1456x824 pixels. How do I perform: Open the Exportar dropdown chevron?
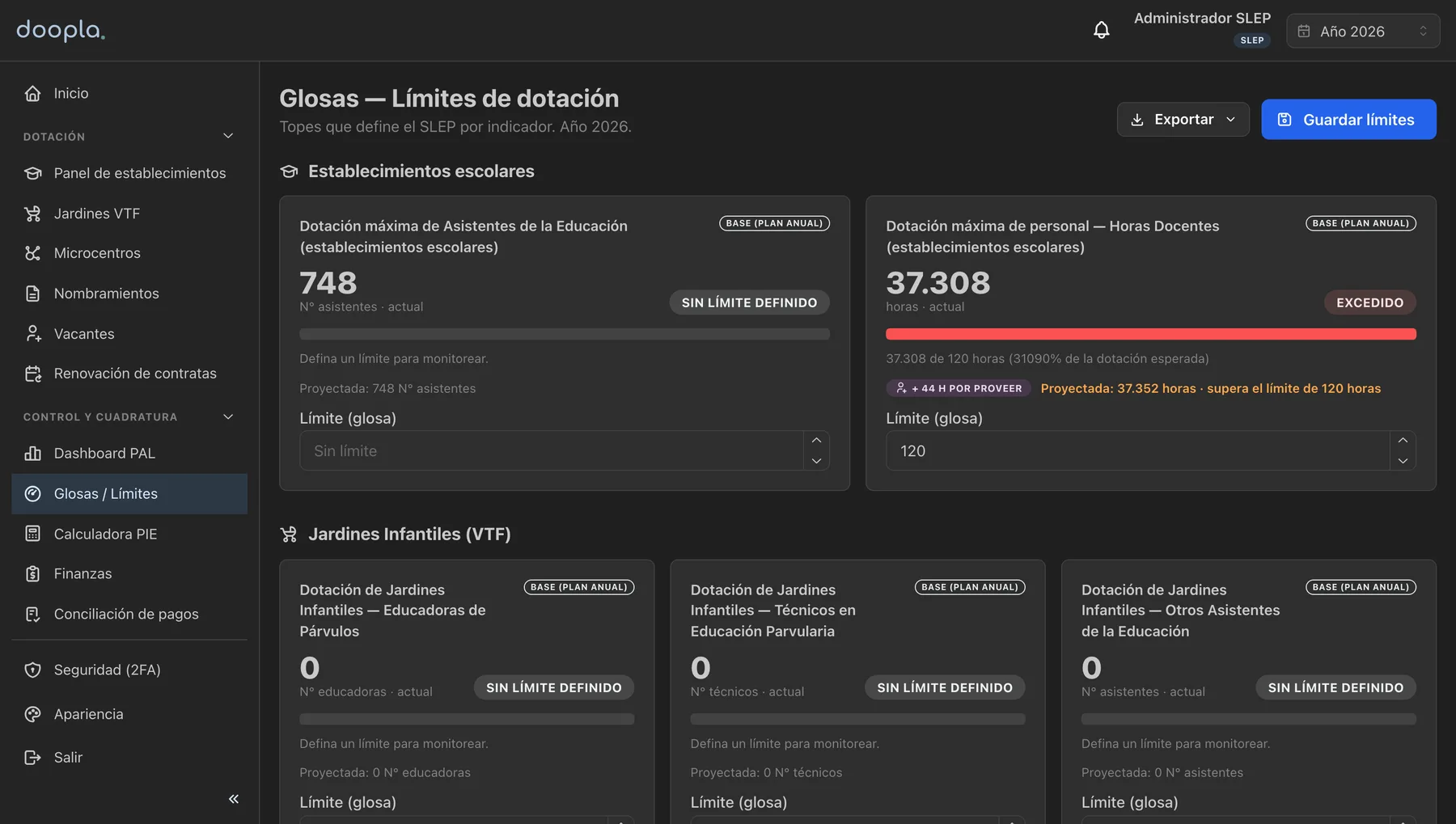[x=1231, y=120]
